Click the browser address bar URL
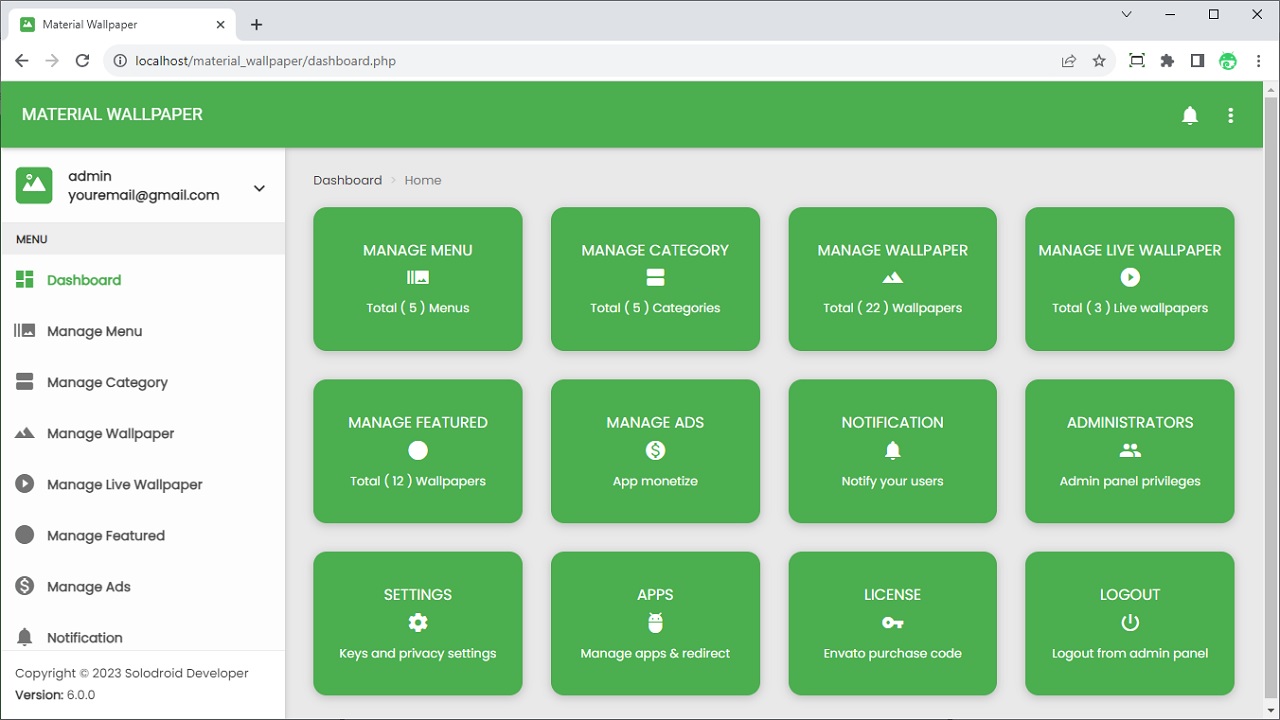 click(265, 61)
